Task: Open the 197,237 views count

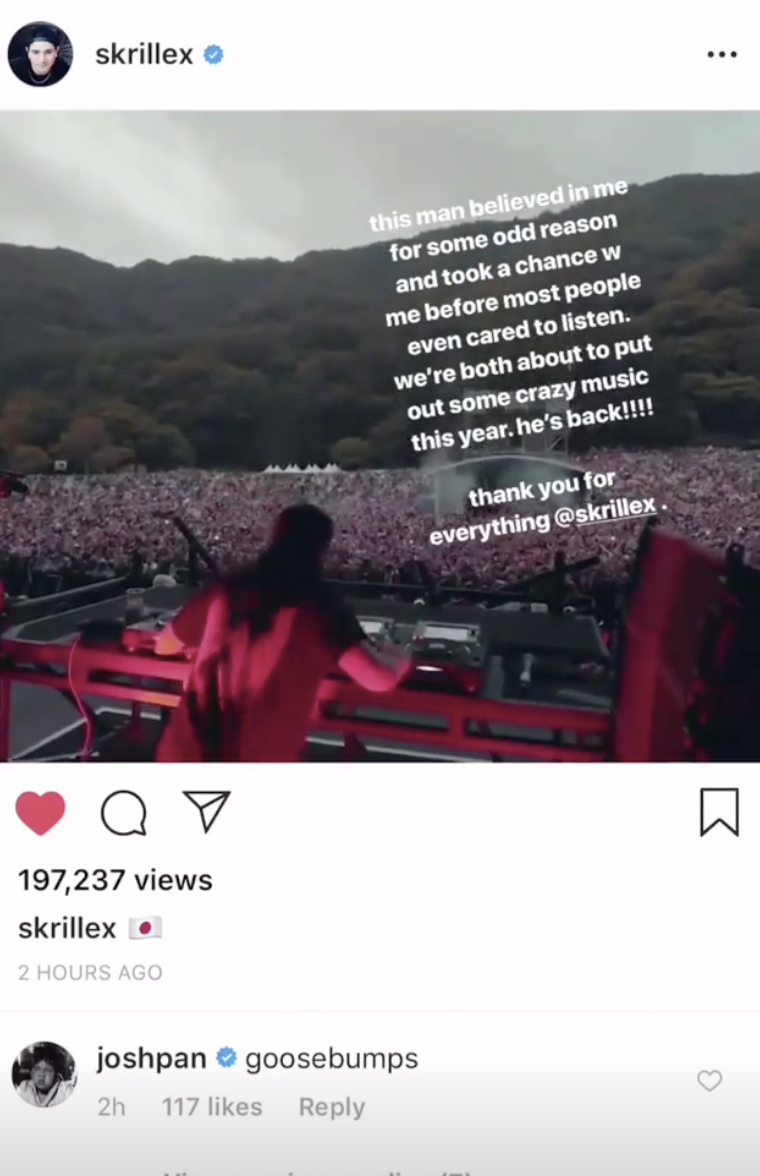Action: (115, 880)
